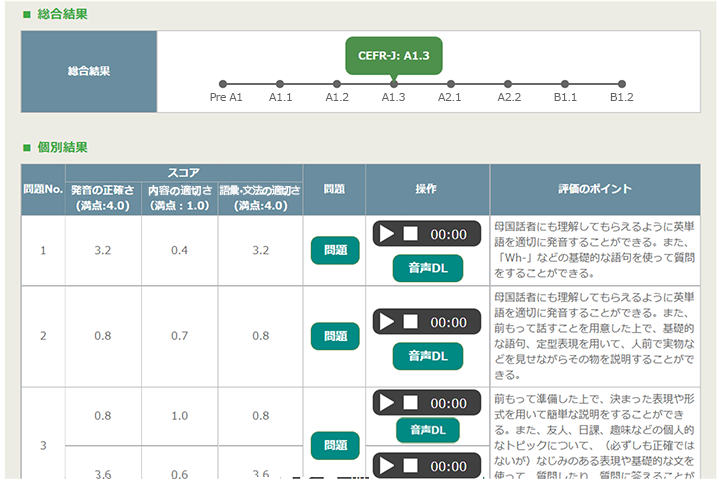
Task: Open the 問題 button for question 3
Action: coord(335,445)
